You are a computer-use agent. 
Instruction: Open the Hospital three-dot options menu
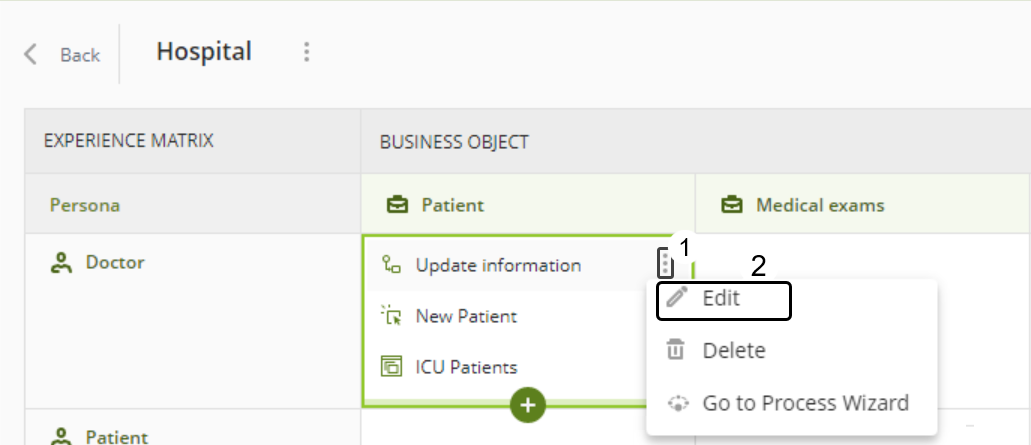(307, 52)
